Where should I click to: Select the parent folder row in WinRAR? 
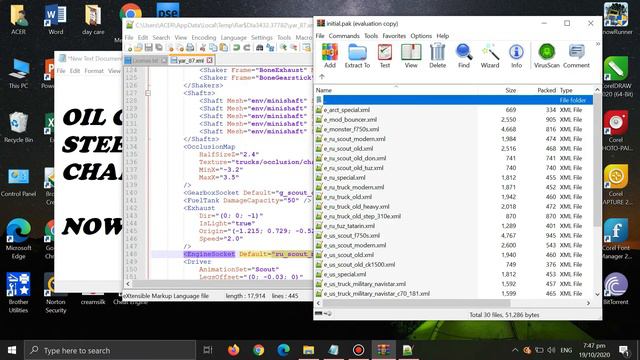pos(454,100)
